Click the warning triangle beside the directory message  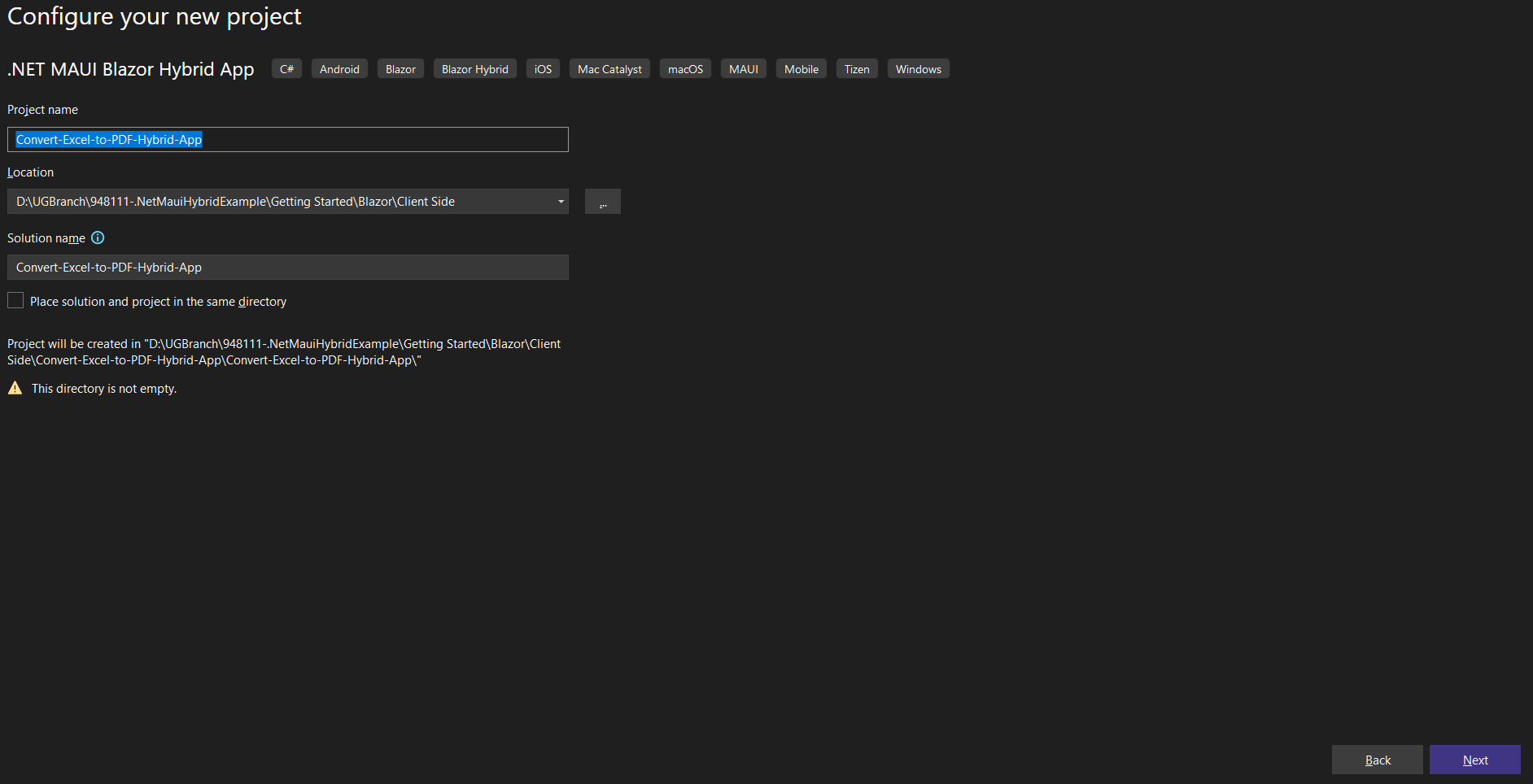click(14, 388)
